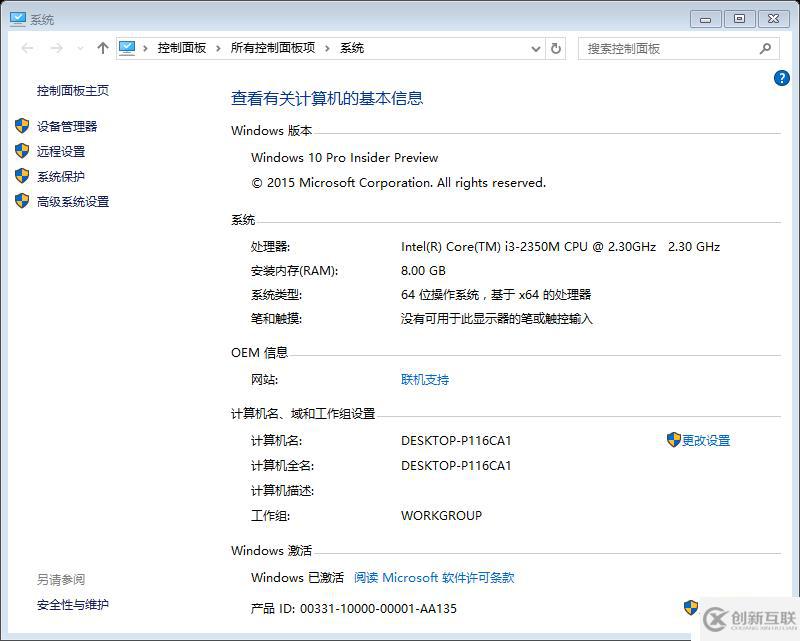Click the shield icon beside 系统保护
This screenshot has width=800, height=641.
pos(22,176)
